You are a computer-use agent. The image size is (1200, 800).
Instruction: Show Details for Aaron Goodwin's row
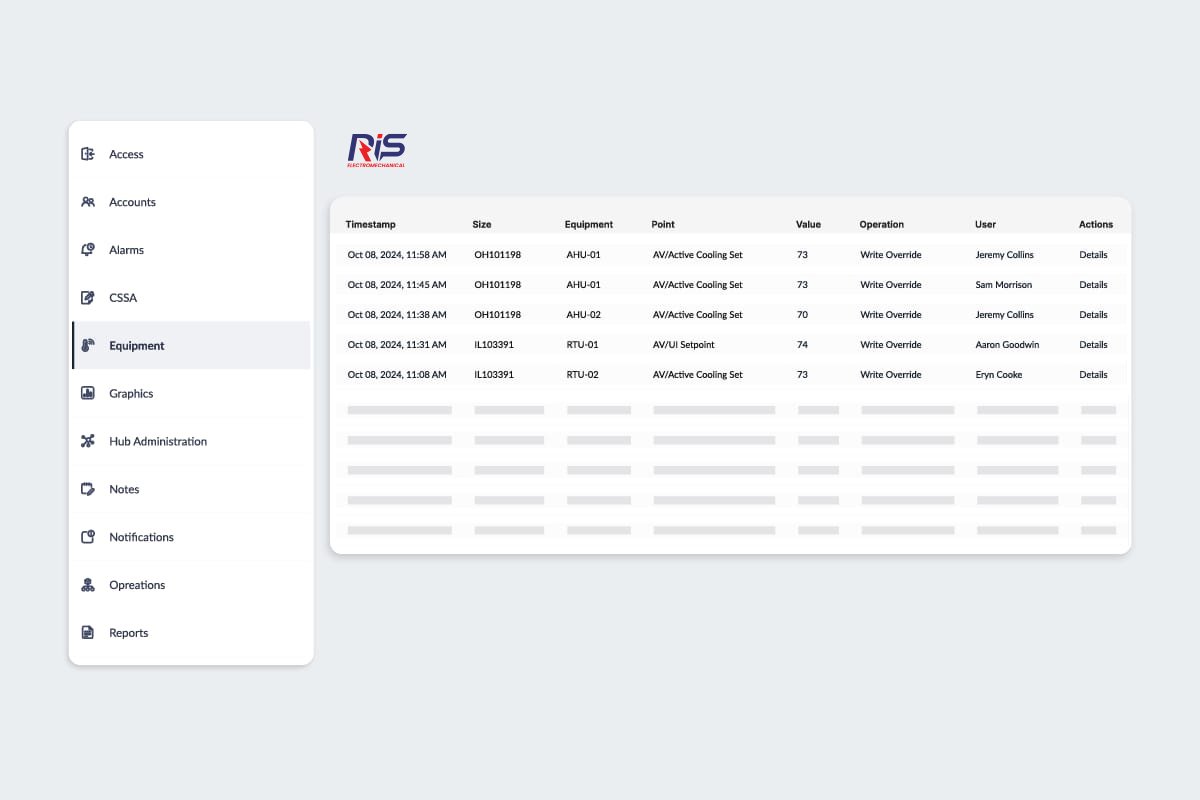pyautogui.click(x=1093, y=345)
